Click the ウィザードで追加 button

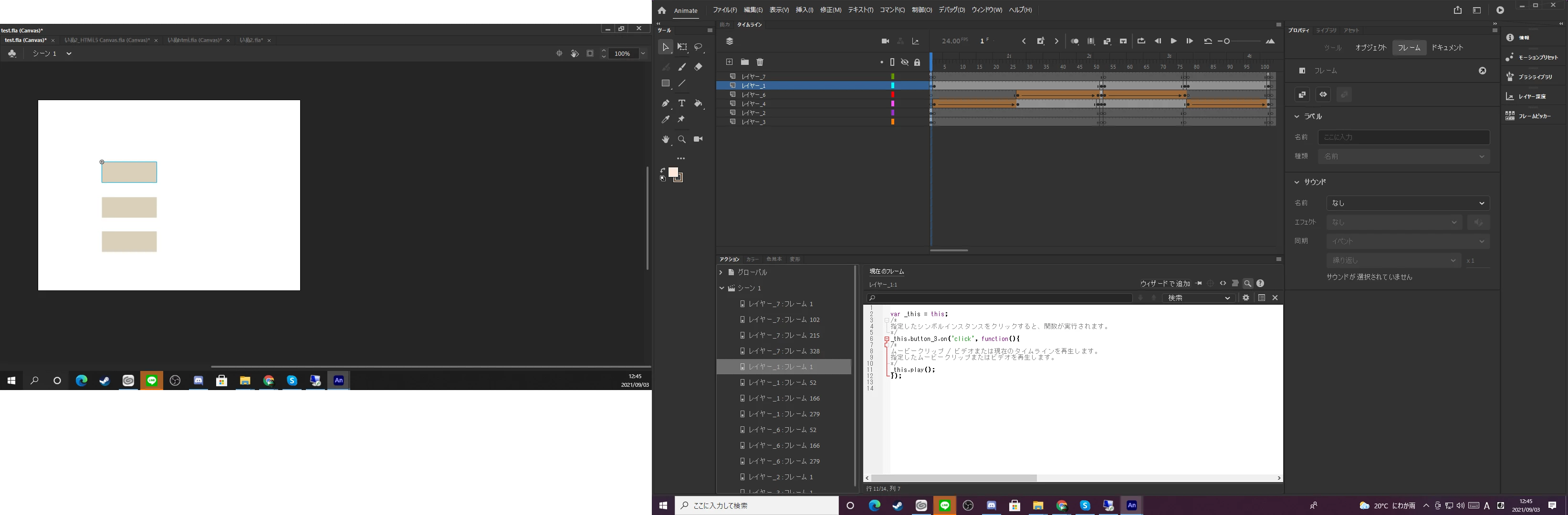point(1164,283)
